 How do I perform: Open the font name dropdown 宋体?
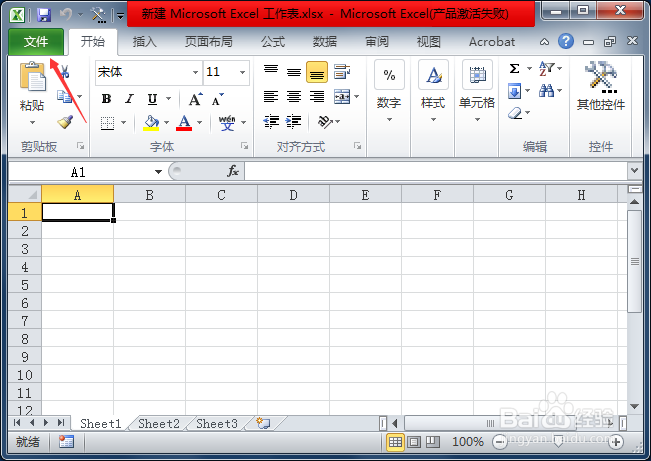coord(195,72)
